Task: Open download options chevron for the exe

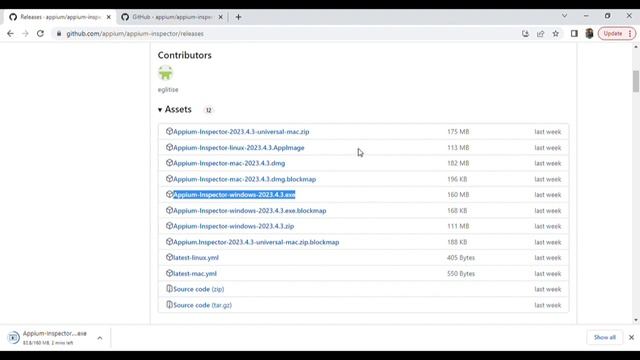Action: (x=100, y=338)
